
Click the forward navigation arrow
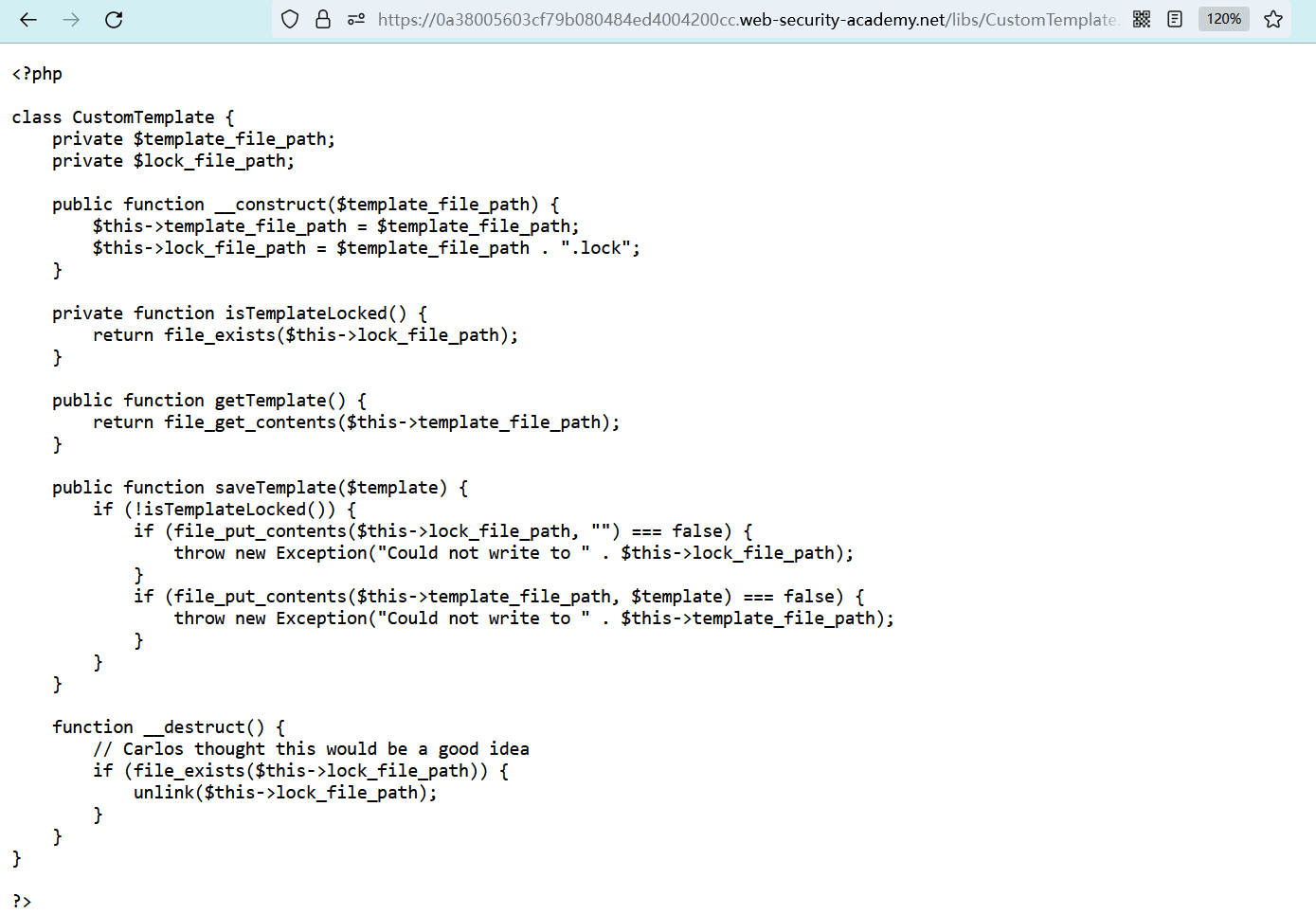(71, 19)
